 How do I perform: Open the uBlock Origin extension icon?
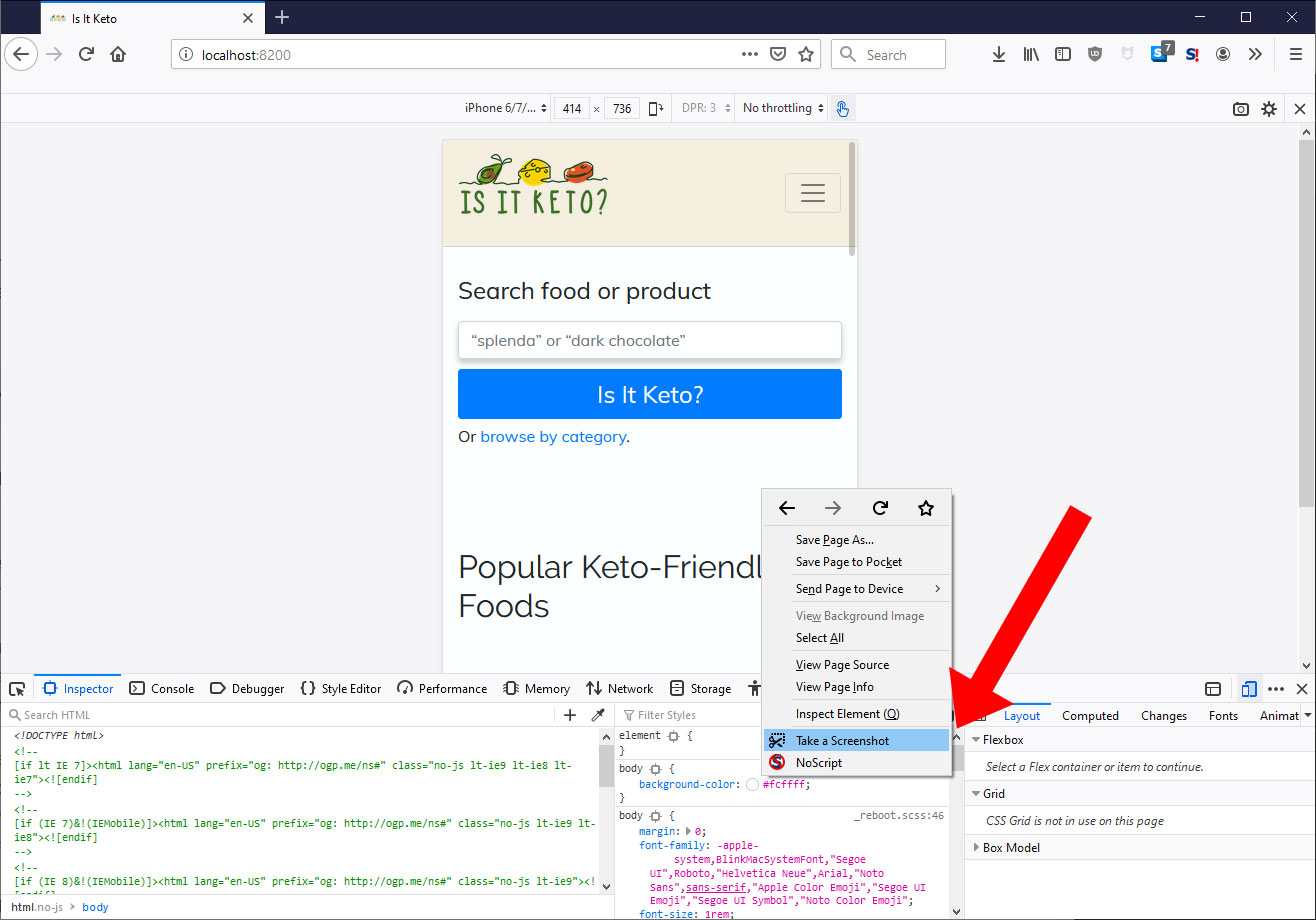[1095, 55]
